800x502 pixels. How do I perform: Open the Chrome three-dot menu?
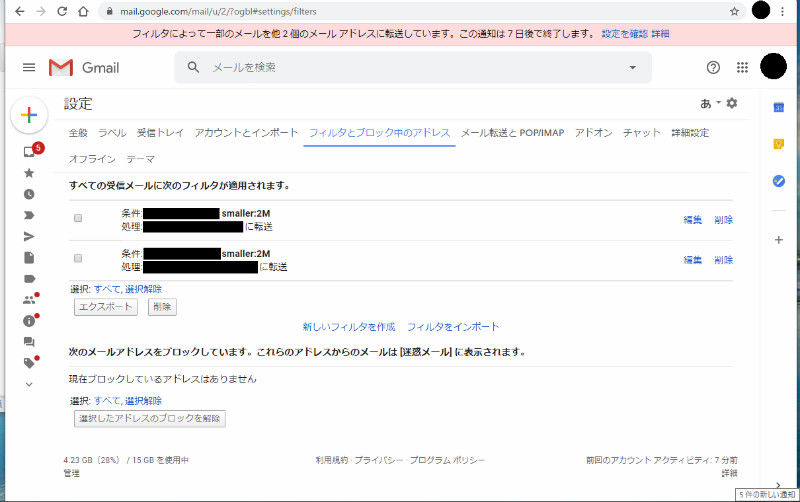(x=782, y=11)
